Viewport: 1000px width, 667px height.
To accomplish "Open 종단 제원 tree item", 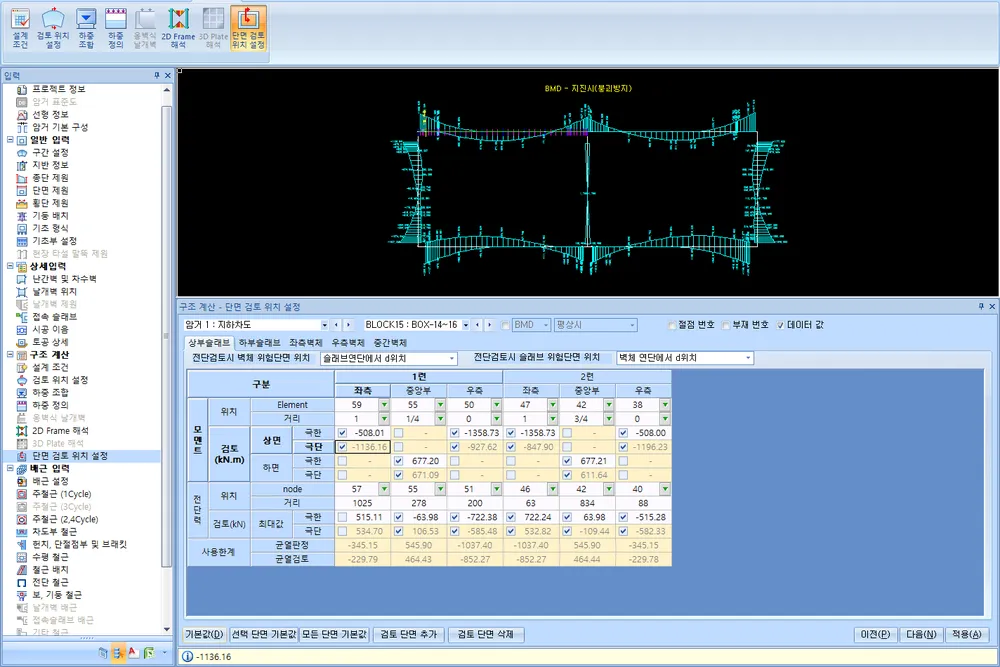I will pyautogui.click(x=50, y=178).
